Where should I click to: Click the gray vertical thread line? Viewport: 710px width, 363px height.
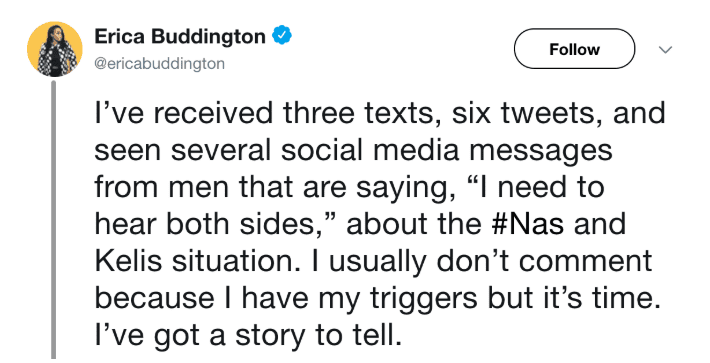[x=53, y=220]
